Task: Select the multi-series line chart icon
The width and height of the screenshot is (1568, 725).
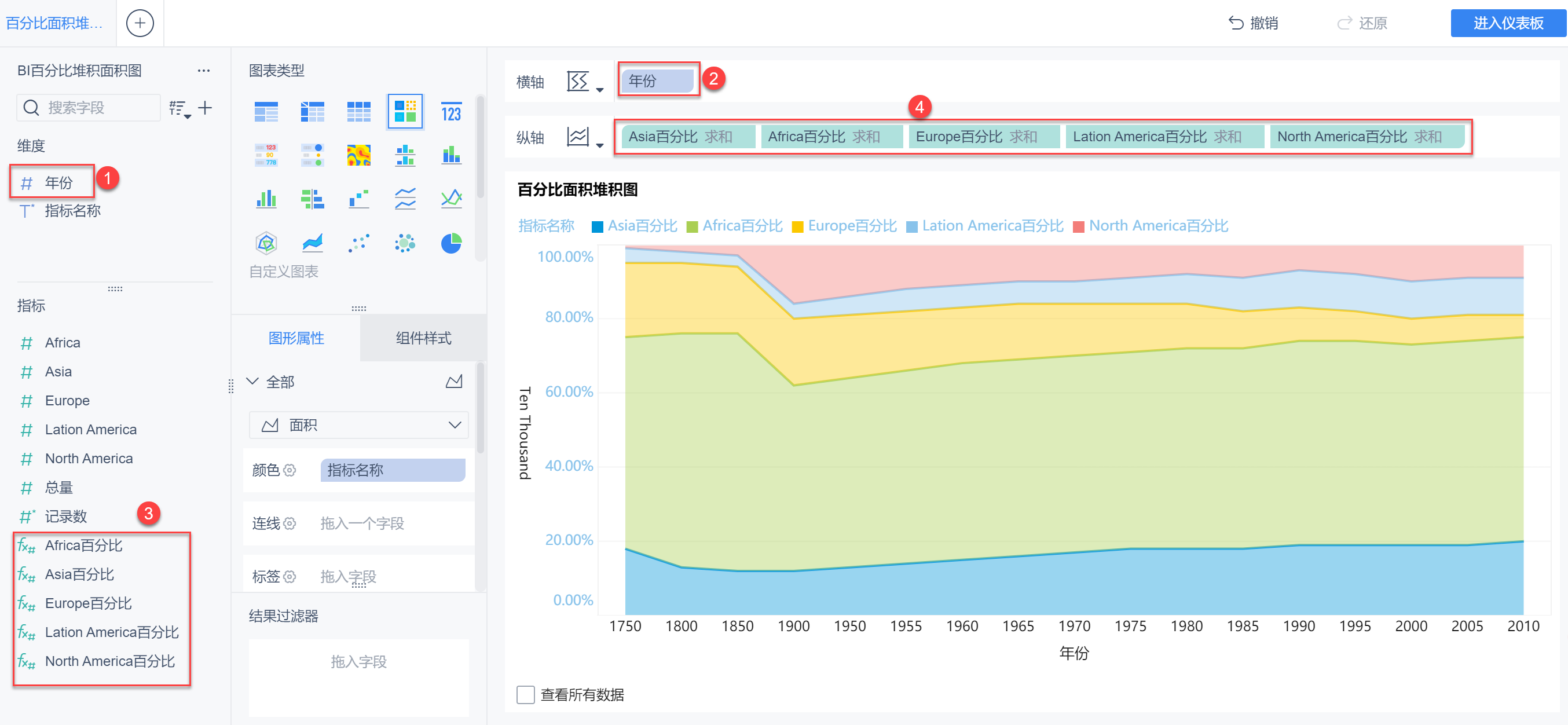Action: (x=451, y=199)
